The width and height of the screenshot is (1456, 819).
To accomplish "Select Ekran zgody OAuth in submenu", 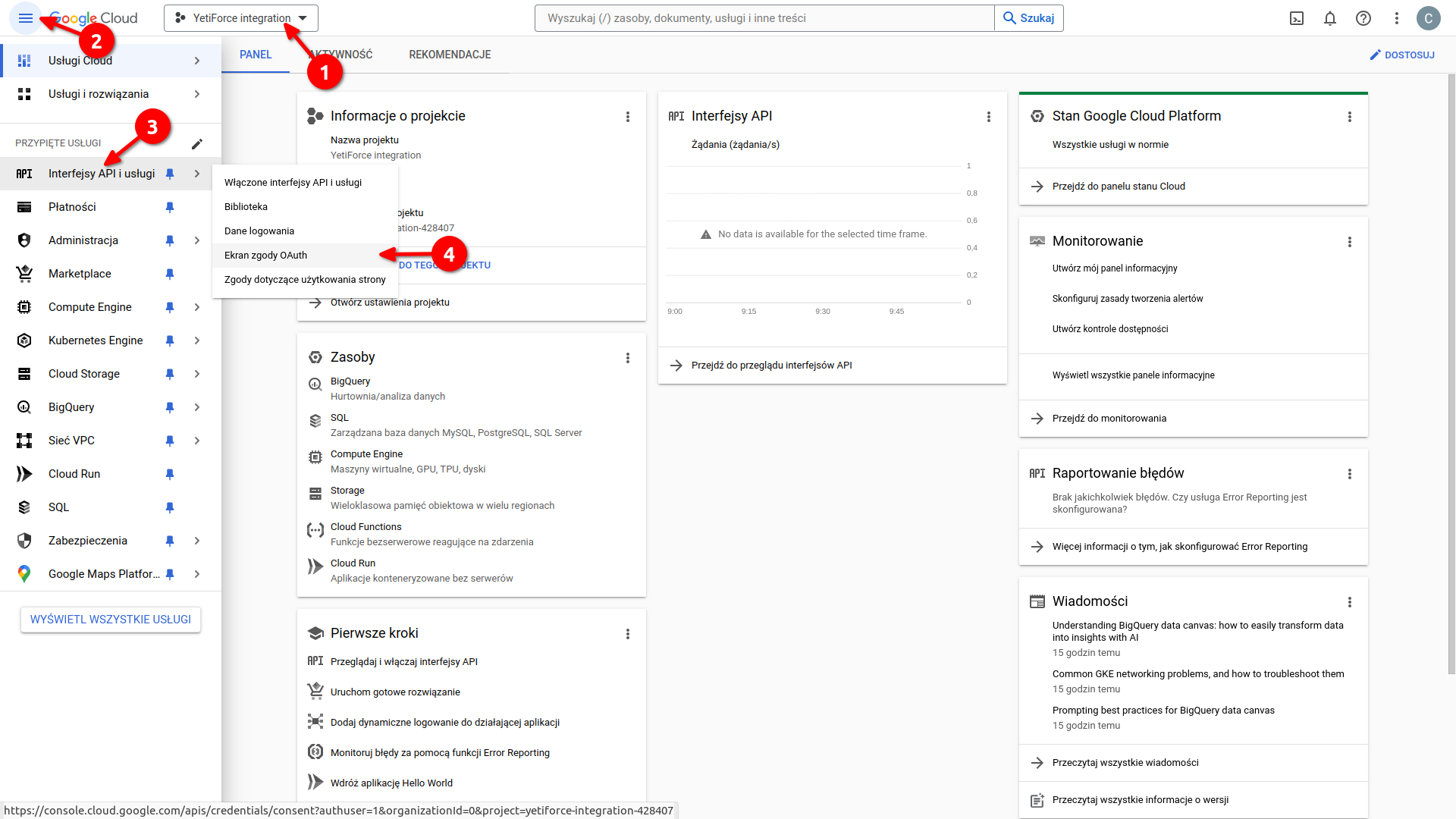I will [x=305, y=256].
